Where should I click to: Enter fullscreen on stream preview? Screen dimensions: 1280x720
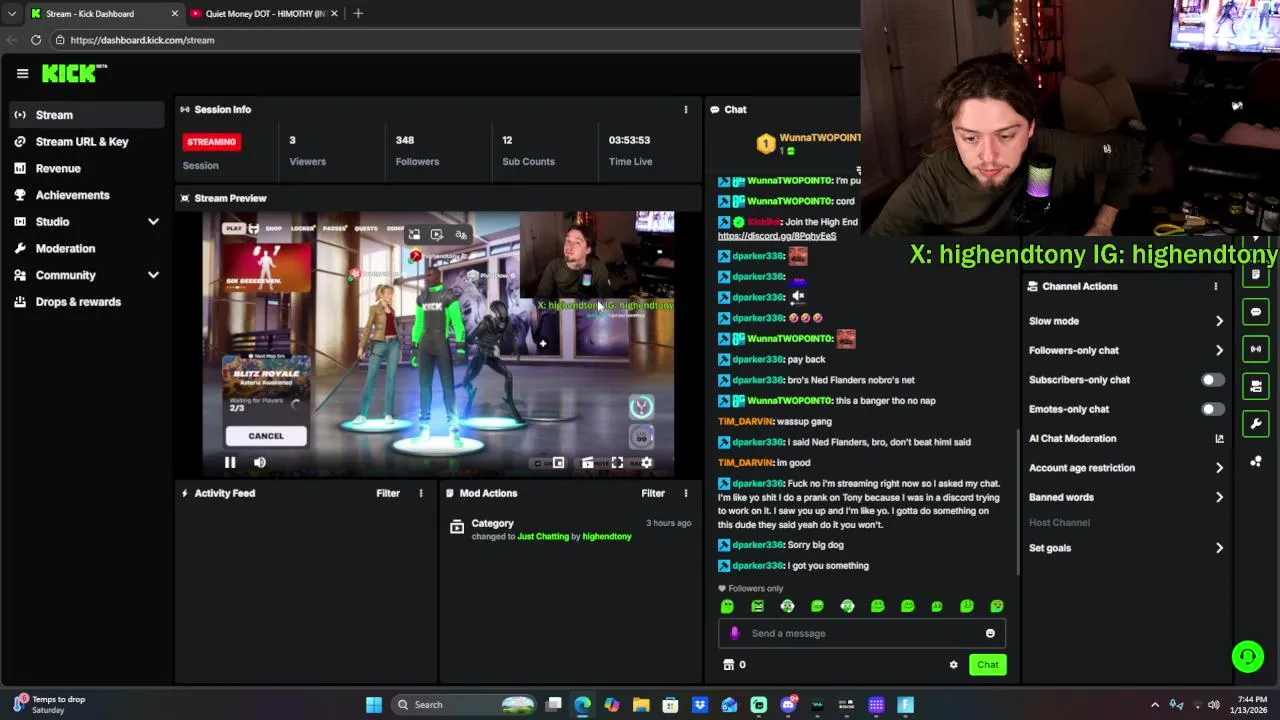click(x=617, y=462)
